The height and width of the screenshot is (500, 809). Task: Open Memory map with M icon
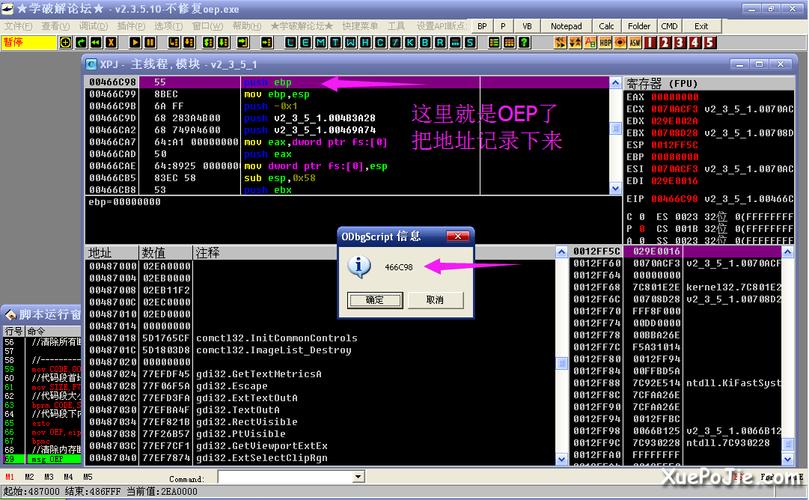[x=319, y=43]
